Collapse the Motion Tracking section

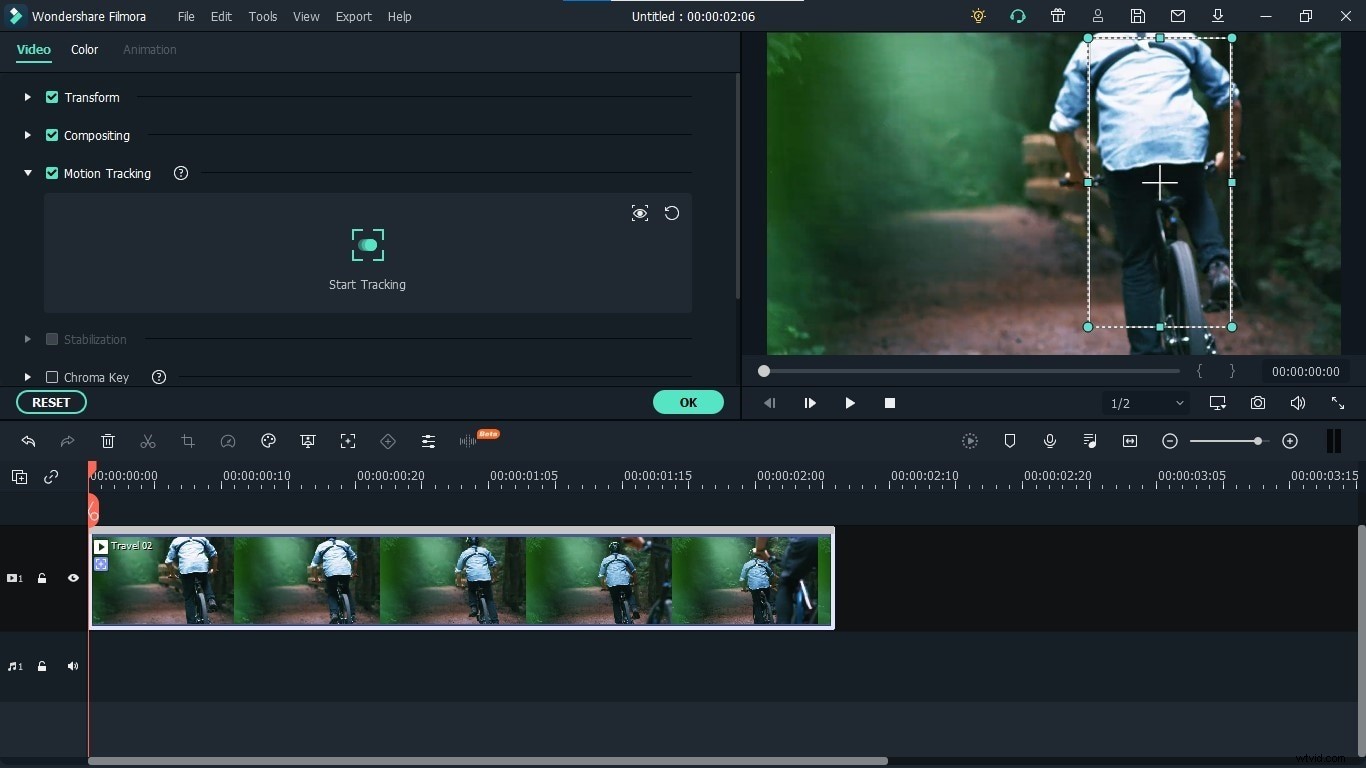[27, 173]
